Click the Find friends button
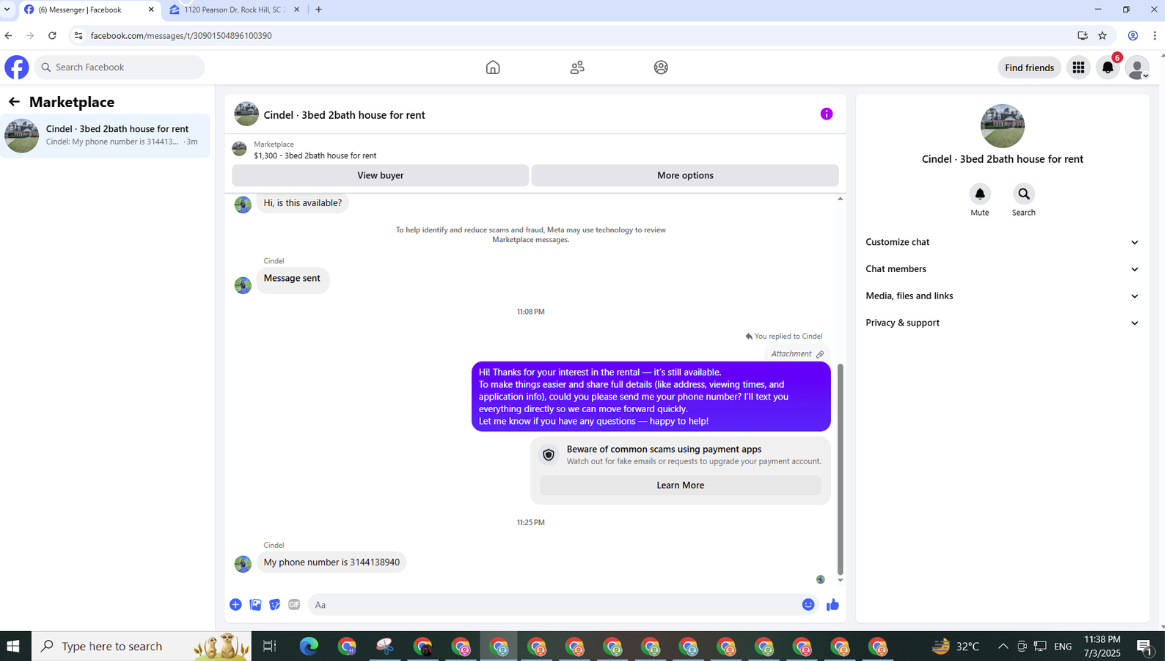 (x=1029, y=68)
